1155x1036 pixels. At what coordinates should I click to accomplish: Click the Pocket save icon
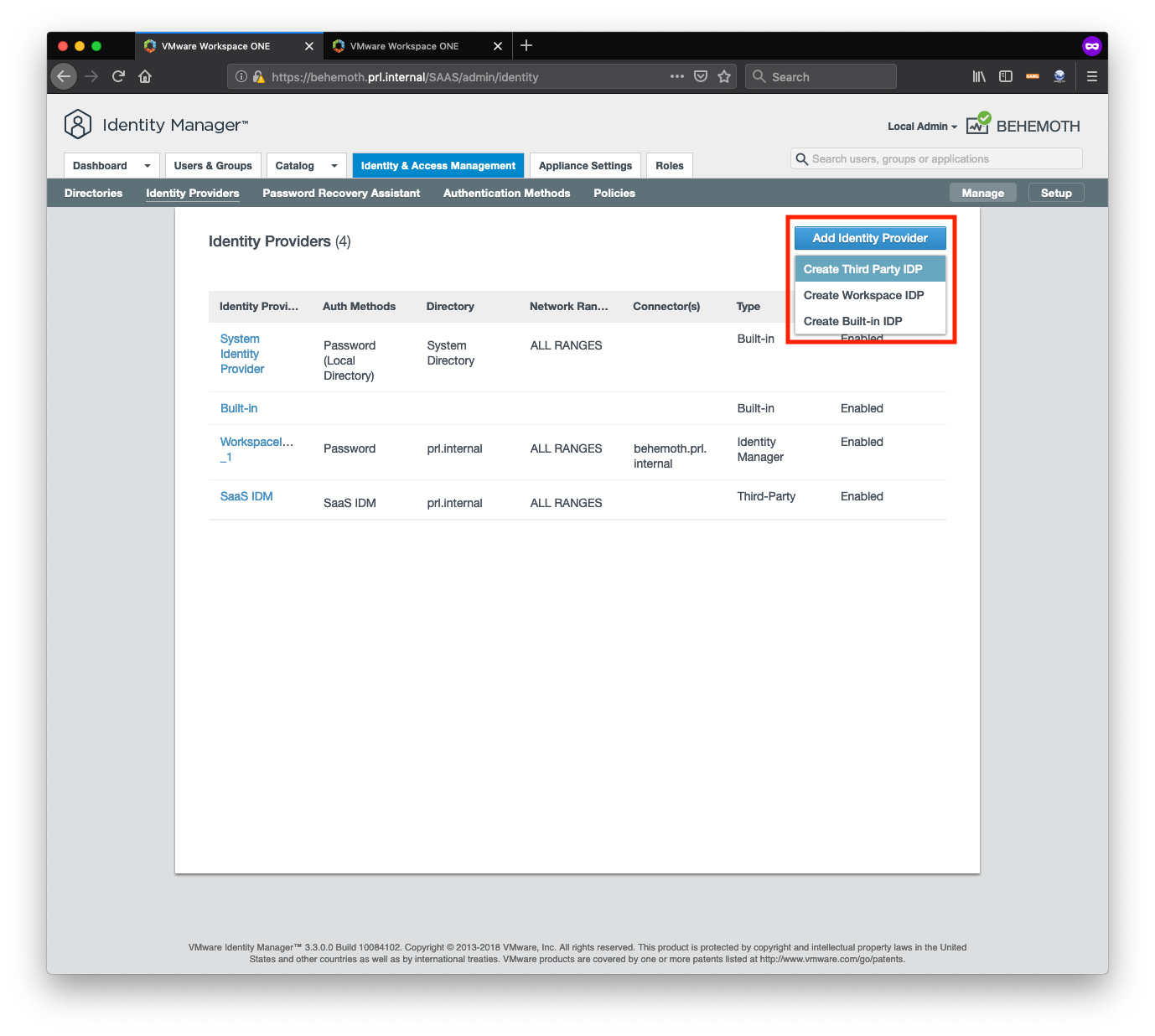point(701,76)
